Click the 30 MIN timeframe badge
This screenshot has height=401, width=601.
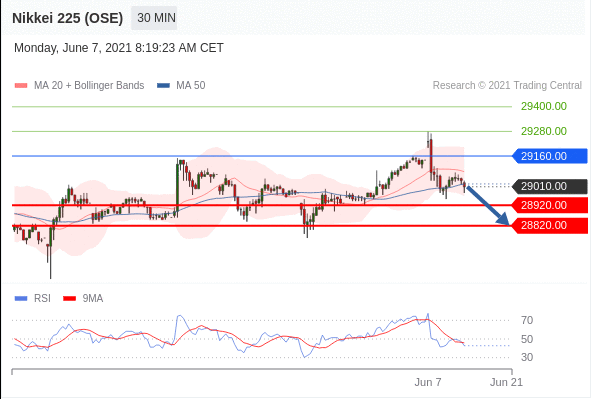154,18
